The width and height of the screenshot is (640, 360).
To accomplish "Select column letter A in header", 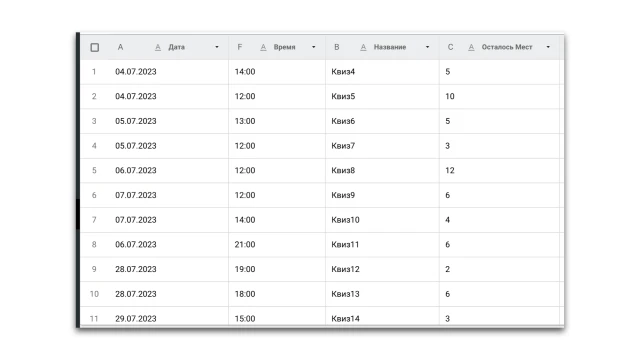I will coord(120,47).
